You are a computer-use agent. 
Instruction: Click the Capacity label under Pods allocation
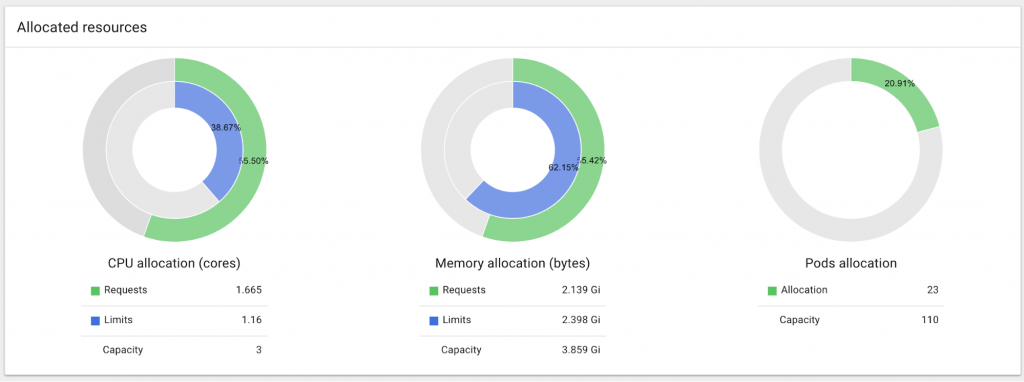pyautogui.click(x=799, y=320)
